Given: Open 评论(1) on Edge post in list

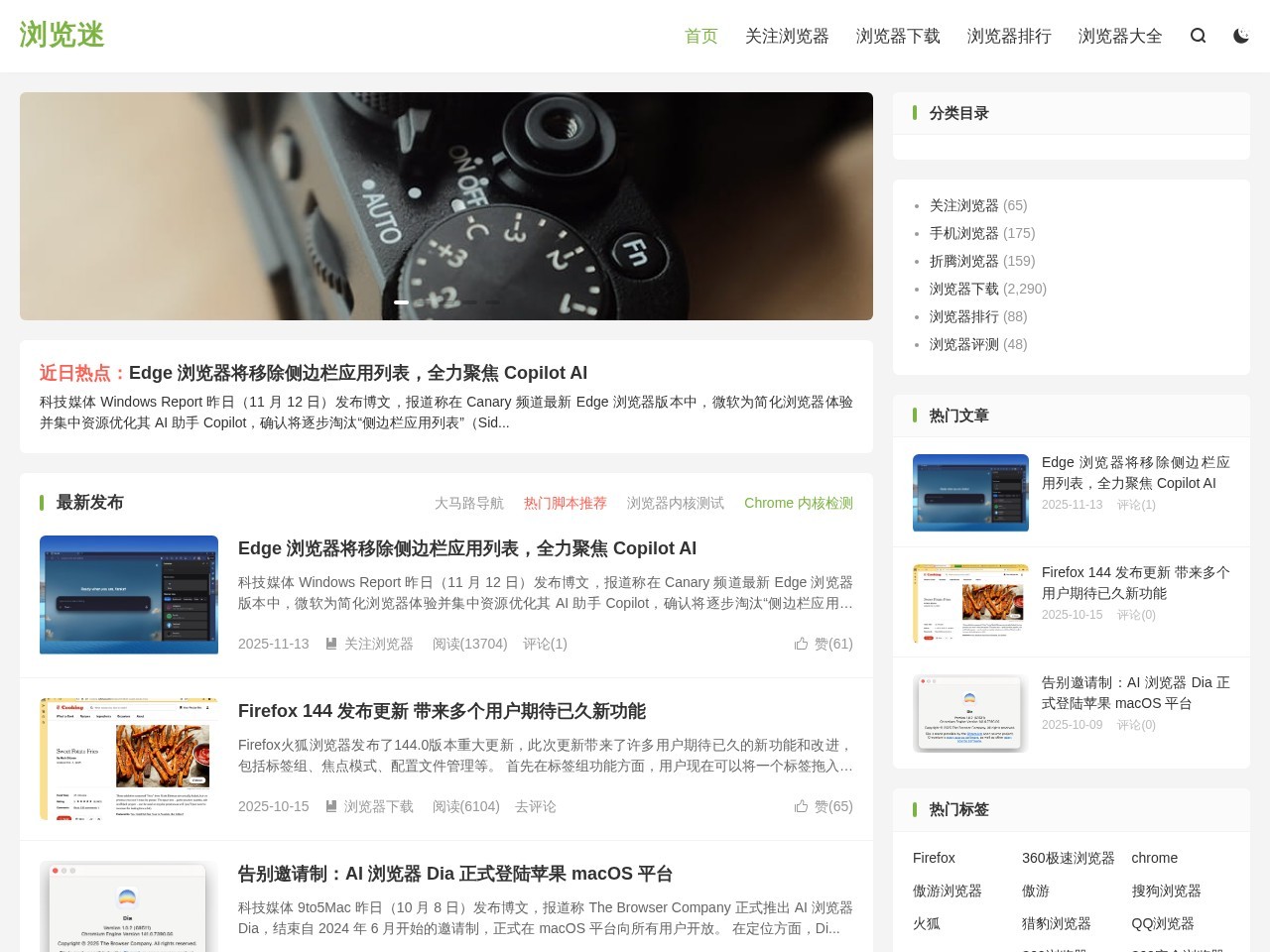Looking at the screenshot, I should (x=545, y=644).
